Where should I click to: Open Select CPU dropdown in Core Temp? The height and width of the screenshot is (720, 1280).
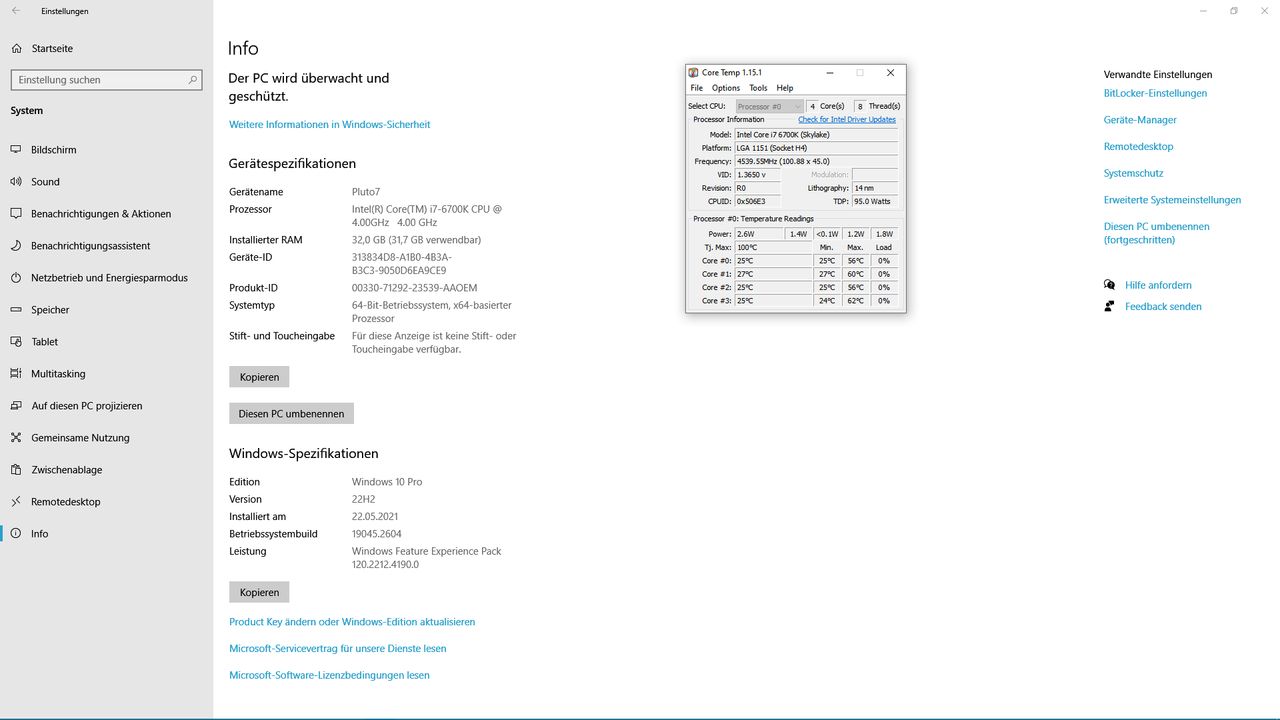pos(770,106)
